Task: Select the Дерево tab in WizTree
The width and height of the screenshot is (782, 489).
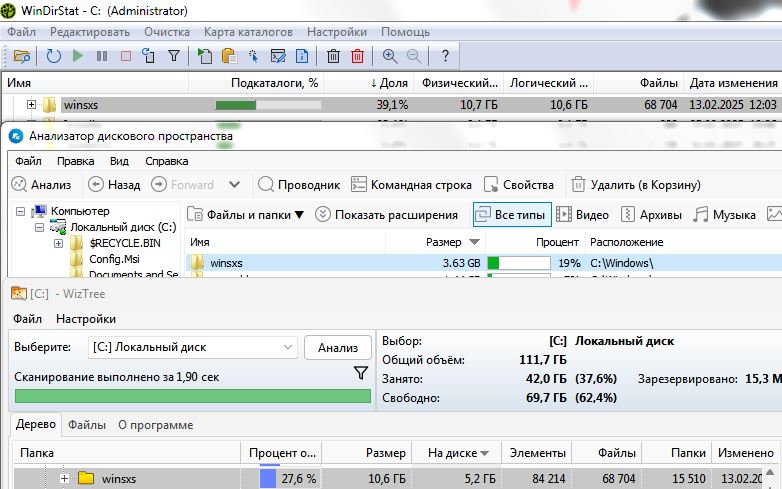Action: coord(35,424)
